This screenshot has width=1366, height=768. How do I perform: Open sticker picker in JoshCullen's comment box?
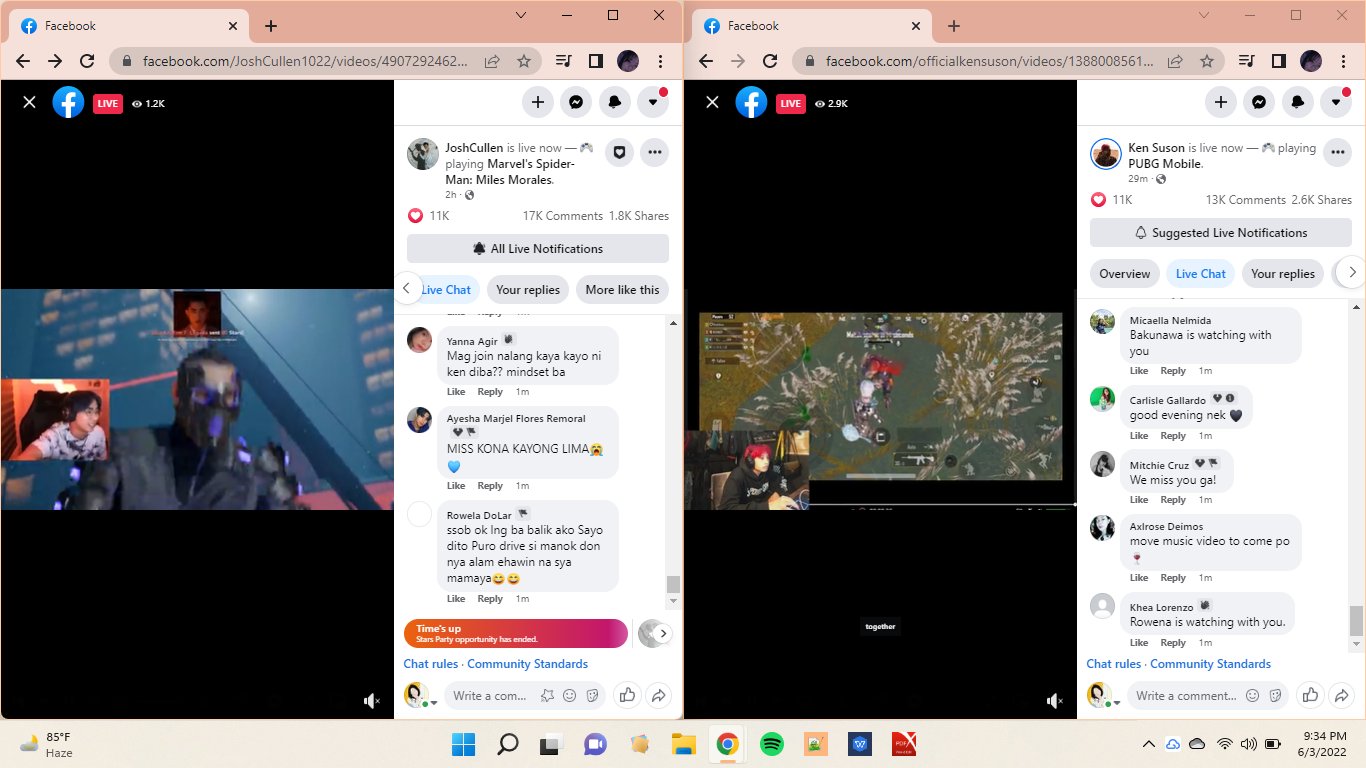tap(592, 696)
